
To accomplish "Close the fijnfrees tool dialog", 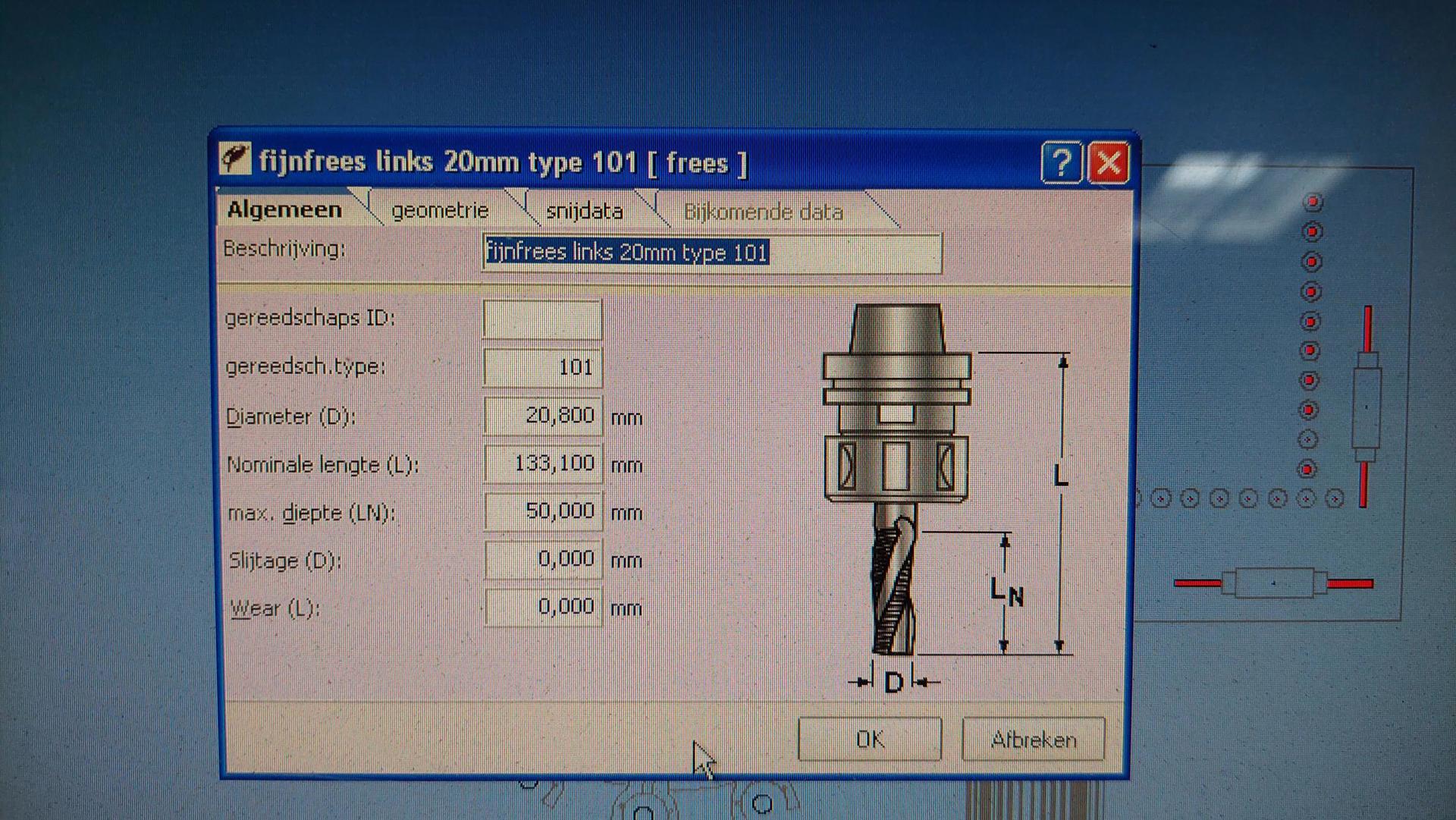I will (1109, 162).
